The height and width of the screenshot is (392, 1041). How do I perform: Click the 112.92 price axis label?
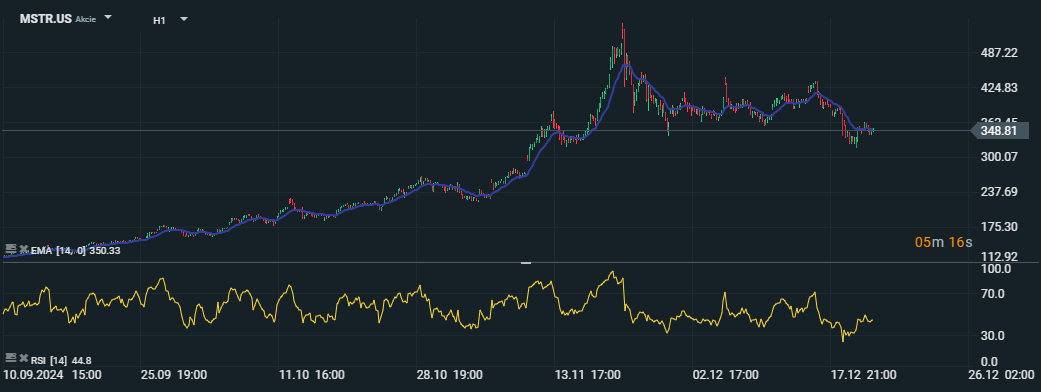coord(999,256)
